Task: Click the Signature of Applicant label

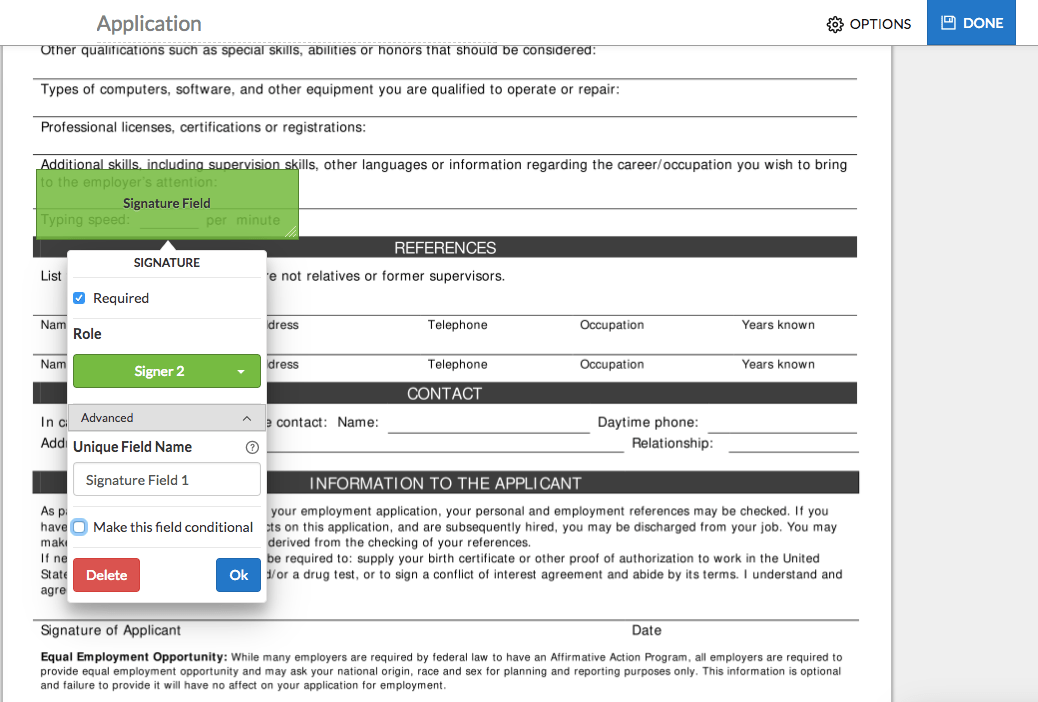Action: click(111, 630)
